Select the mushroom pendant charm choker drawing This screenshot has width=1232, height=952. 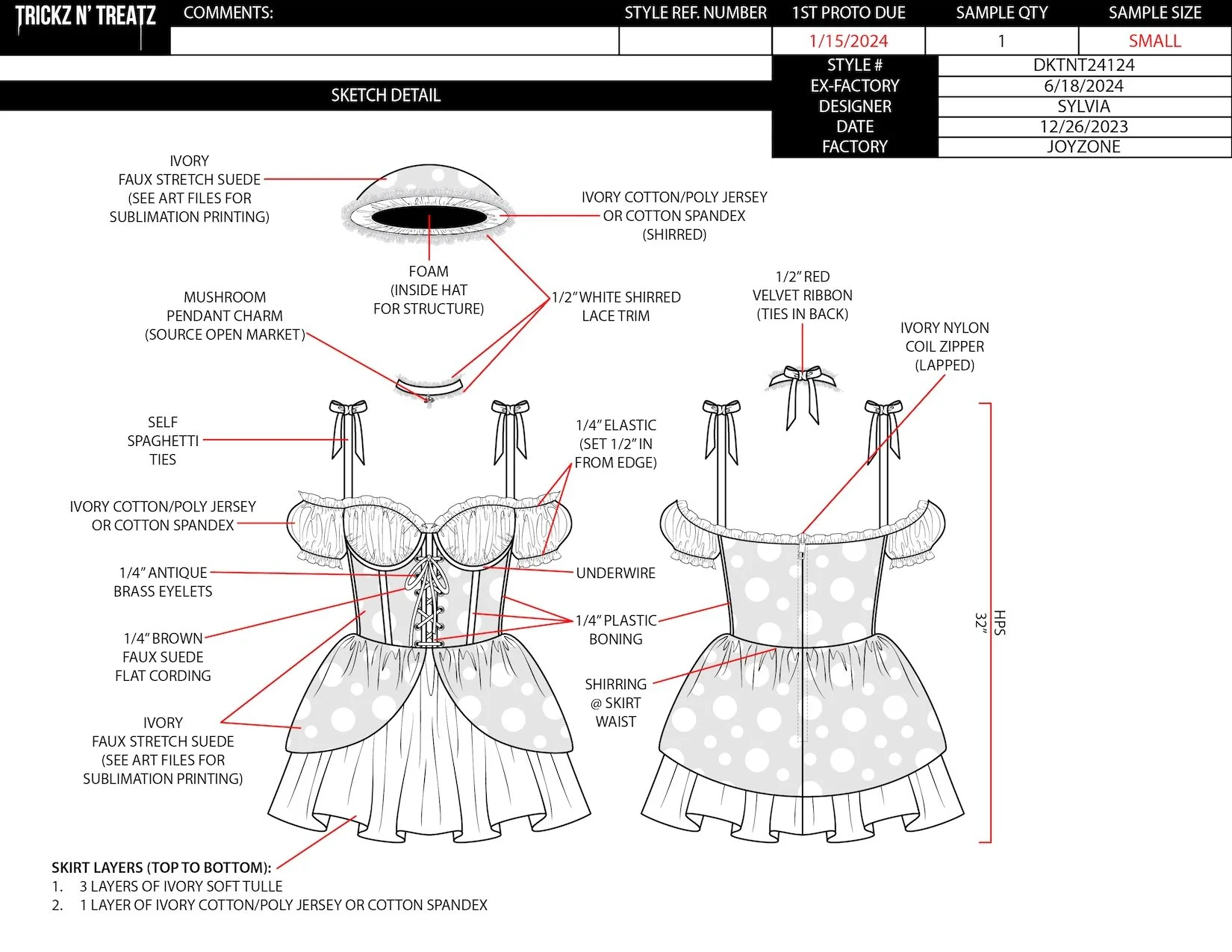pos(429,388)
